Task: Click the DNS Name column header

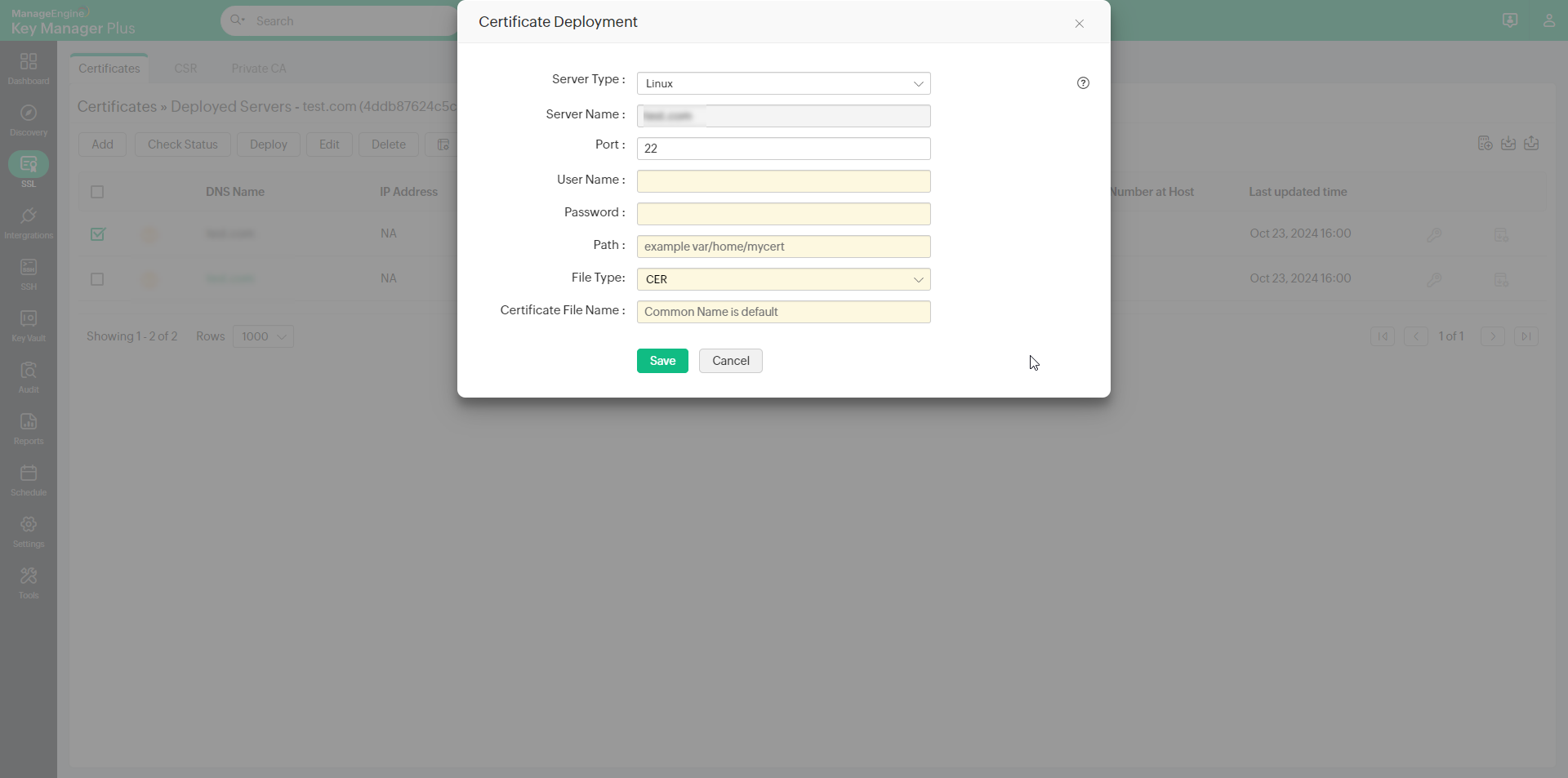Action: pyautogui.click(x=235, y=192)
